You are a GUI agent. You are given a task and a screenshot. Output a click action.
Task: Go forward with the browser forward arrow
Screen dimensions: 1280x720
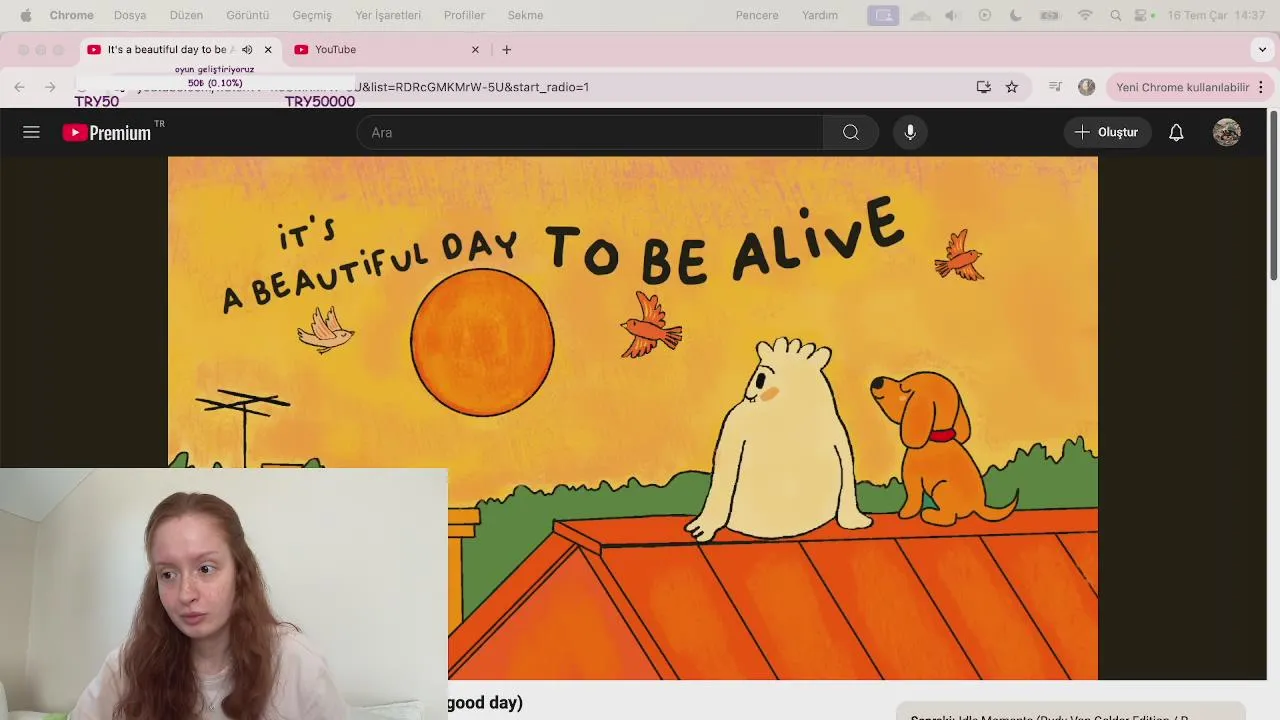click(50, 87)
